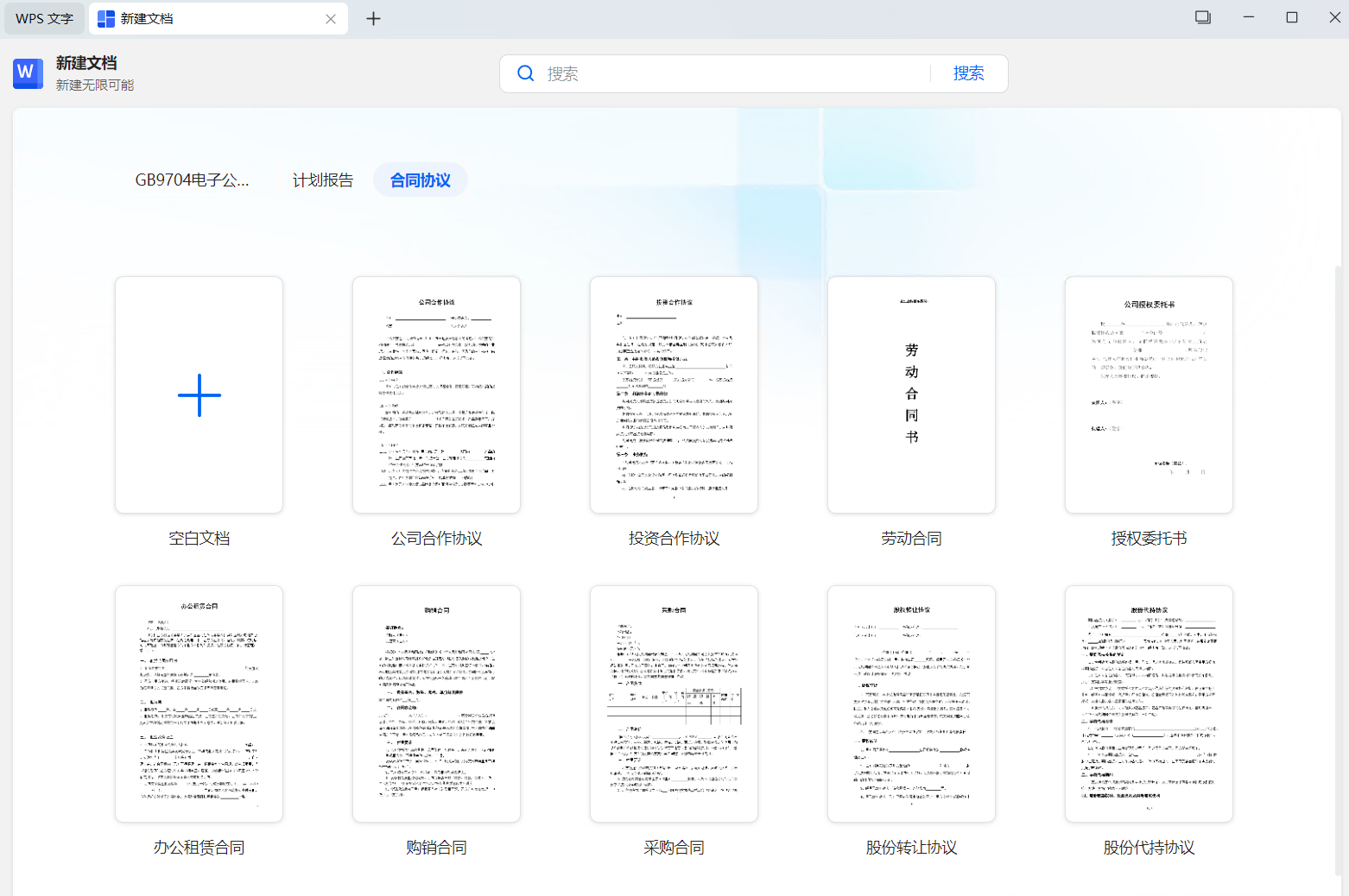Click the blue plus in blank document
The image size is (1349, 896).
[199, 395]
